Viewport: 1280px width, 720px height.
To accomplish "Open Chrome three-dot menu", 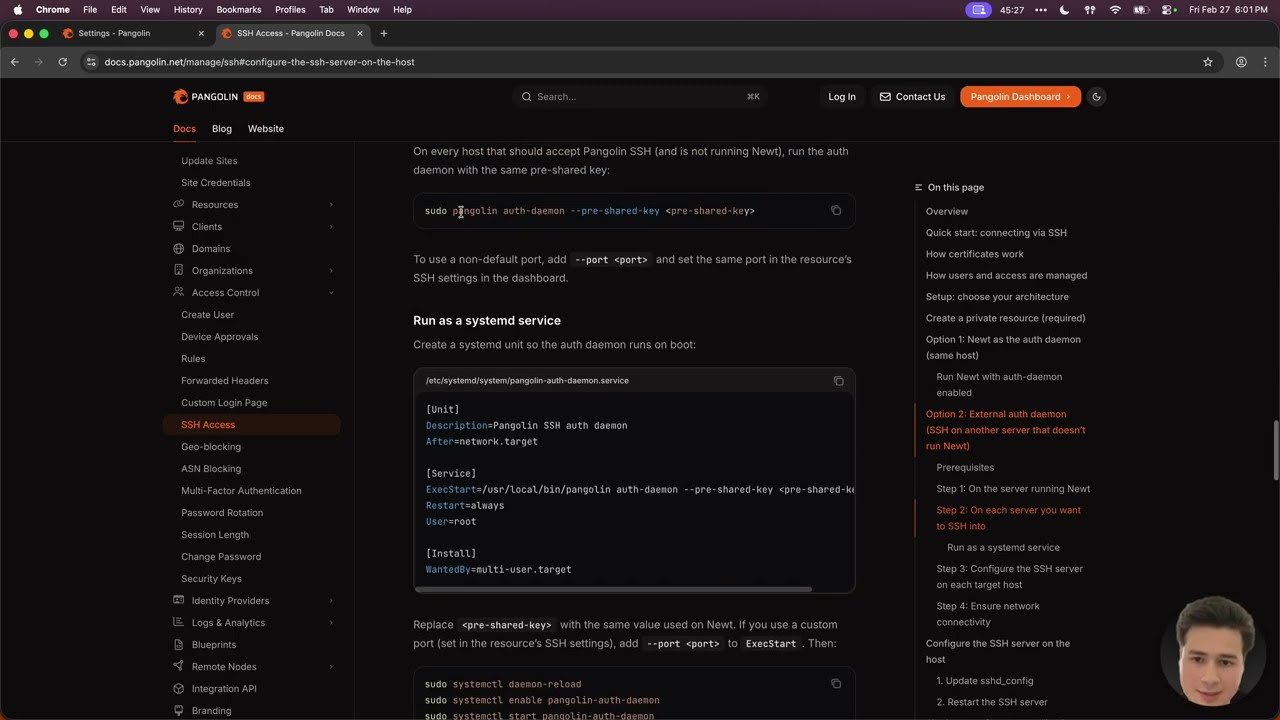I will (1265, 62).
